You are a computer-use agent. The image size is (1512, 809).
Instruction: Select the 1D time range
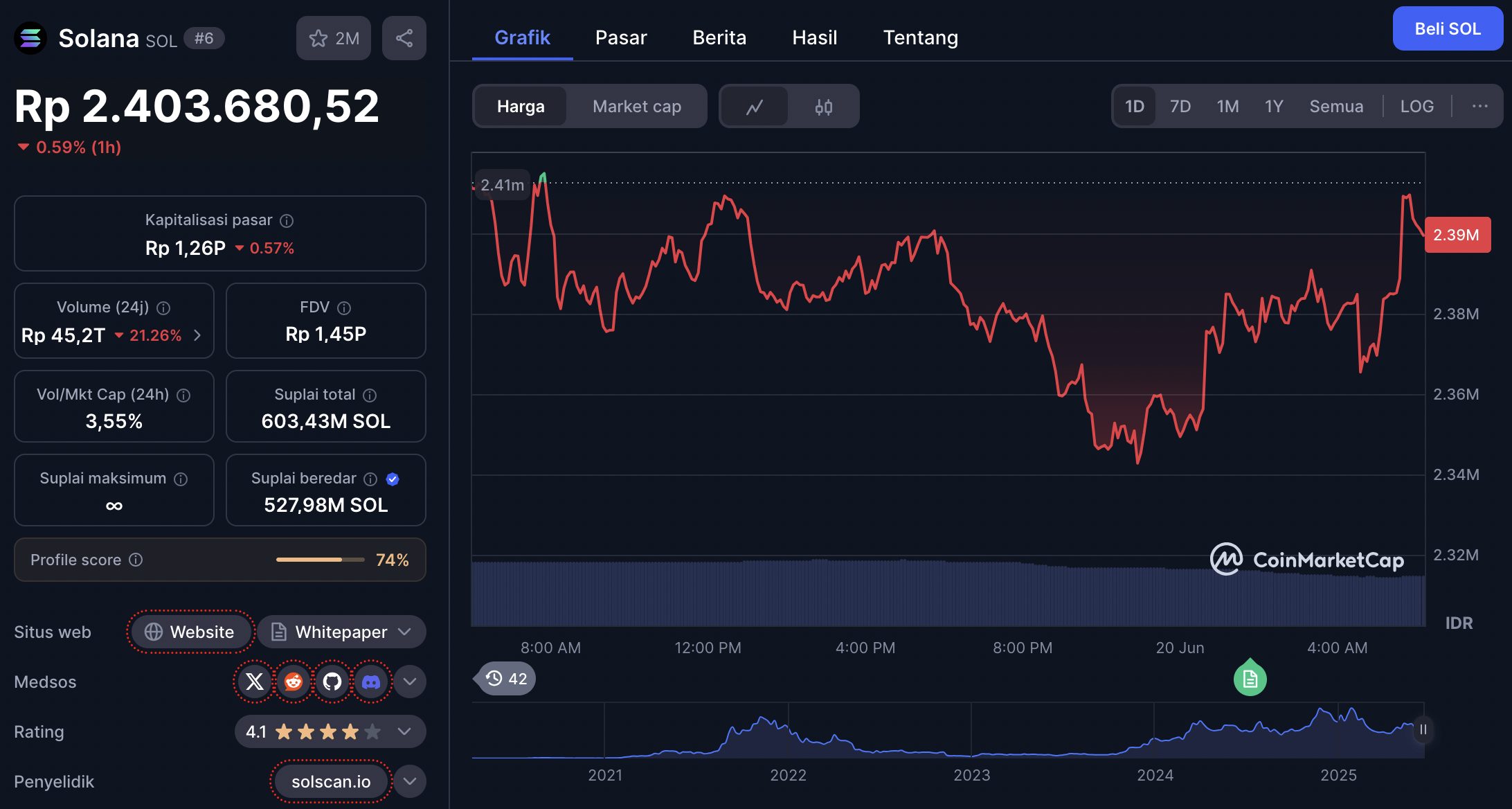point(1135,106)
